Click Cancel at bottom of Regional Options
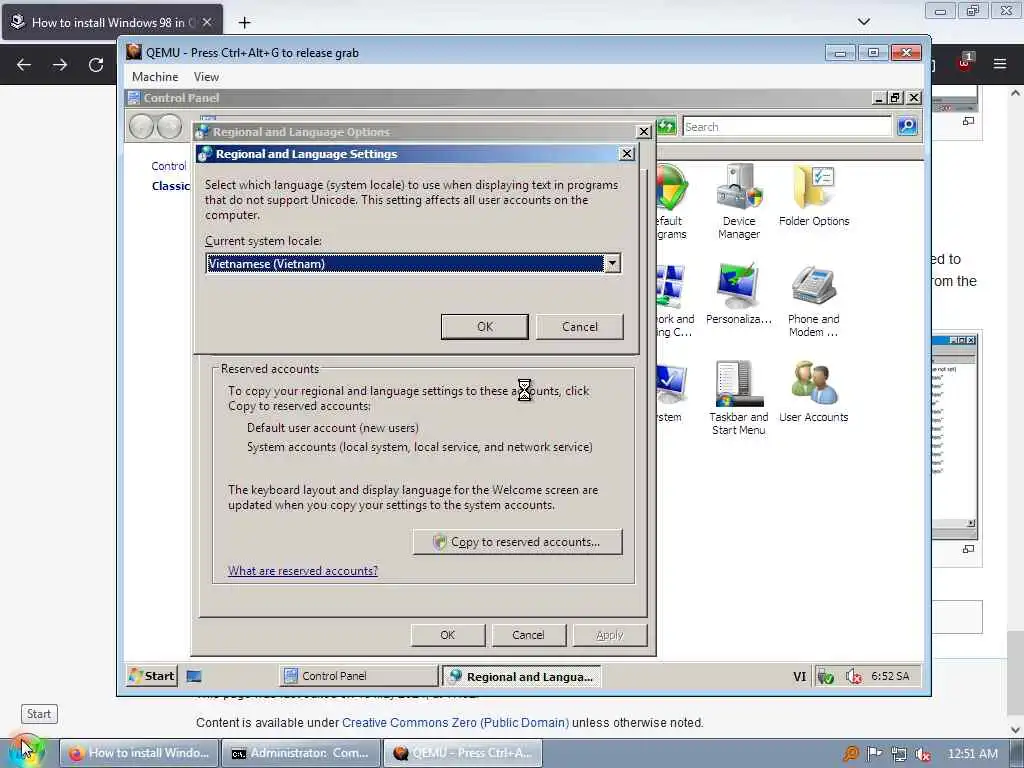The width and height of the screenshot is (1024, 768). 528,635
